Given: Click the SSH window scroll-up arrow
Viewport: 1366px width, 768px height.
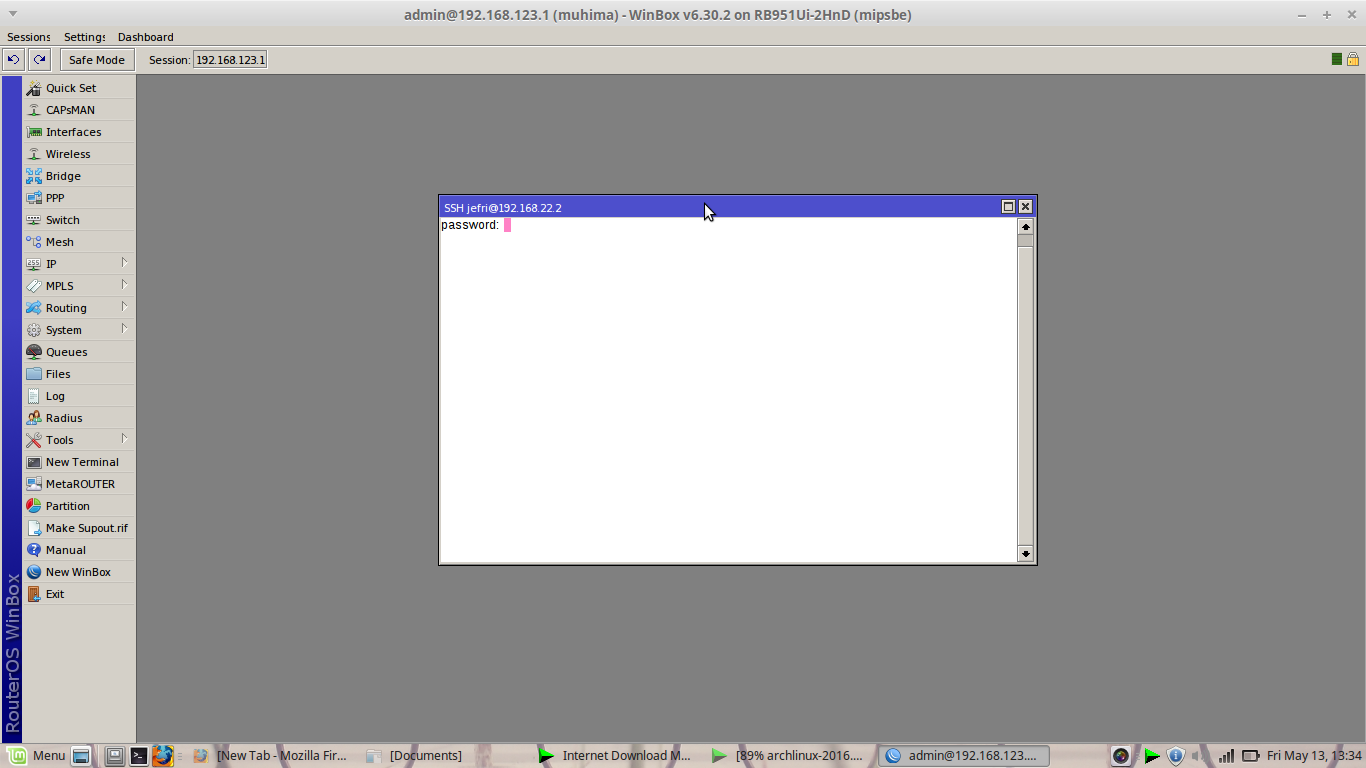Looking at the screenshot, I should click(1025, 227).
